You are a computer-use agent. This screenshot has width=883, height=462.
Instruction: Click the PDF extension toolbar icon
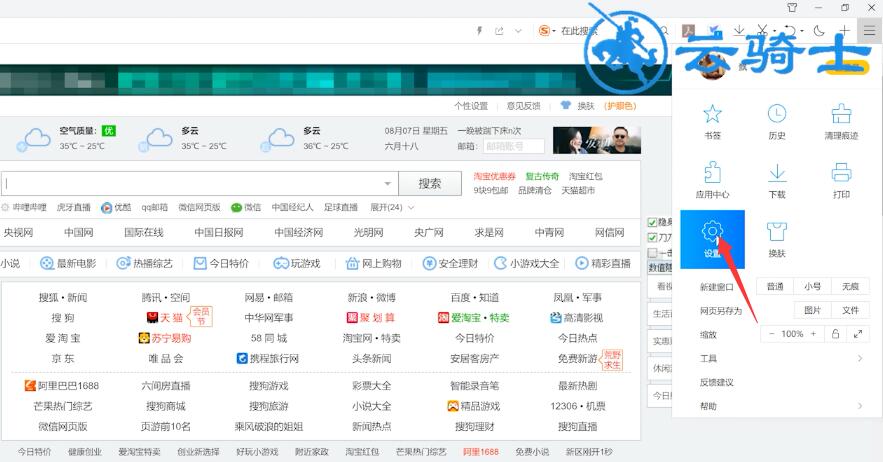pyautogui.click(x=688, y=30)
